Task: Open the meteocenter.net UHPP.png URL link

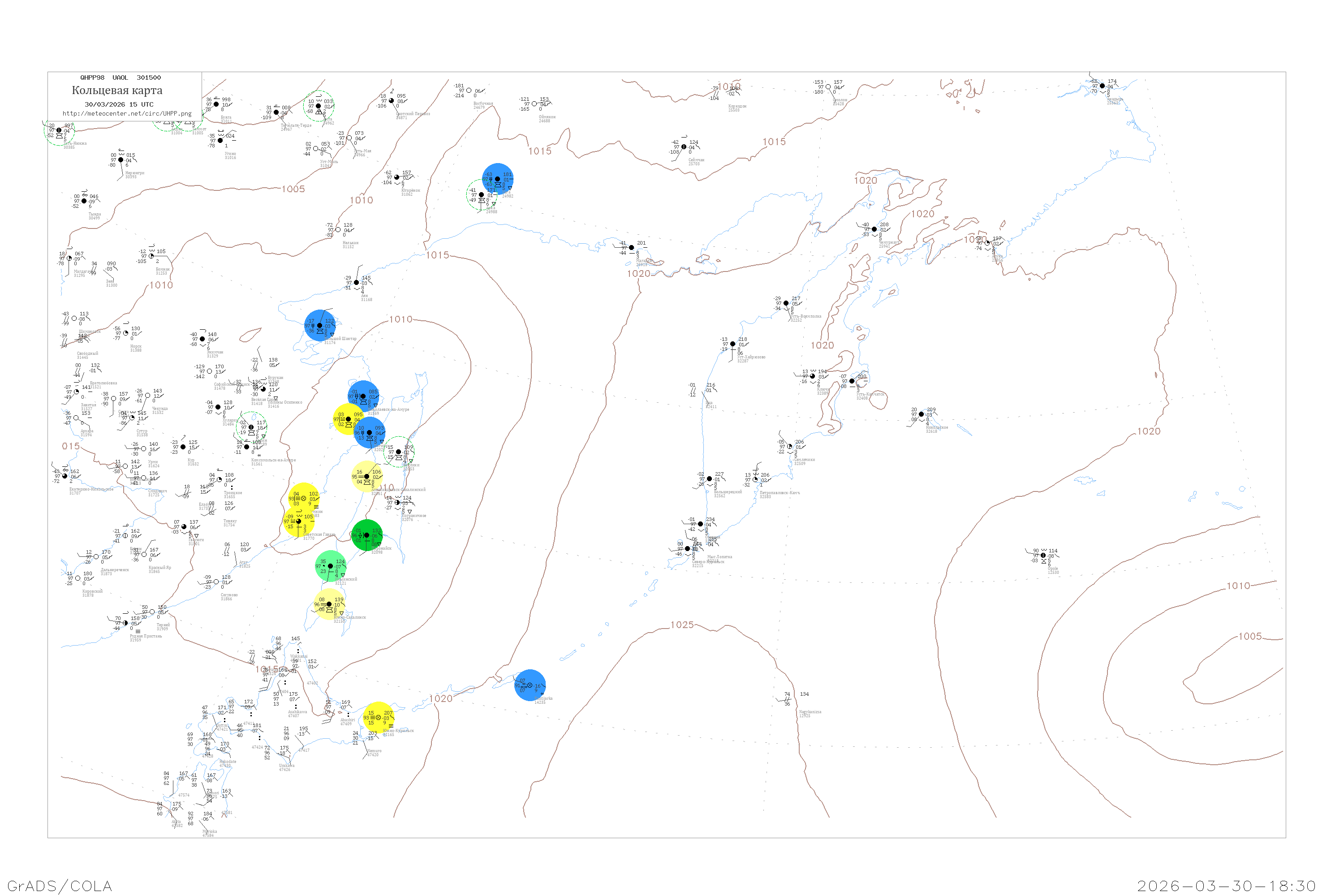Action: coord(127,114)
